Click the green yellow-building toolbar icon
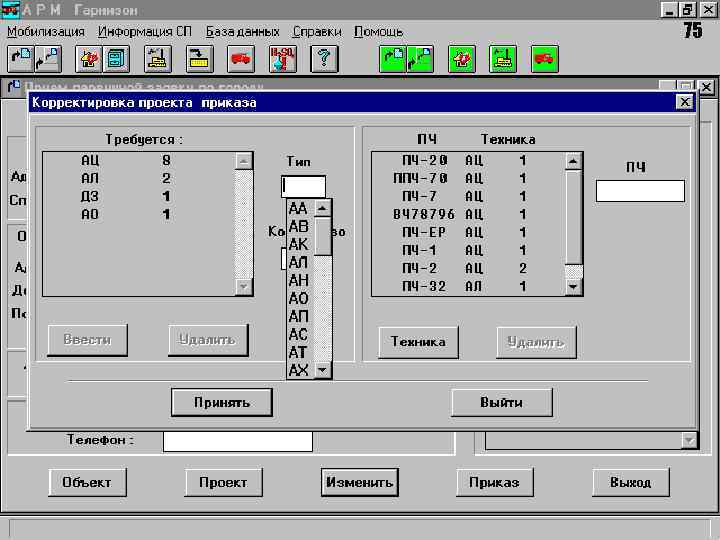The width and height of the screenshot is (720, 540). tap(503, 59)
